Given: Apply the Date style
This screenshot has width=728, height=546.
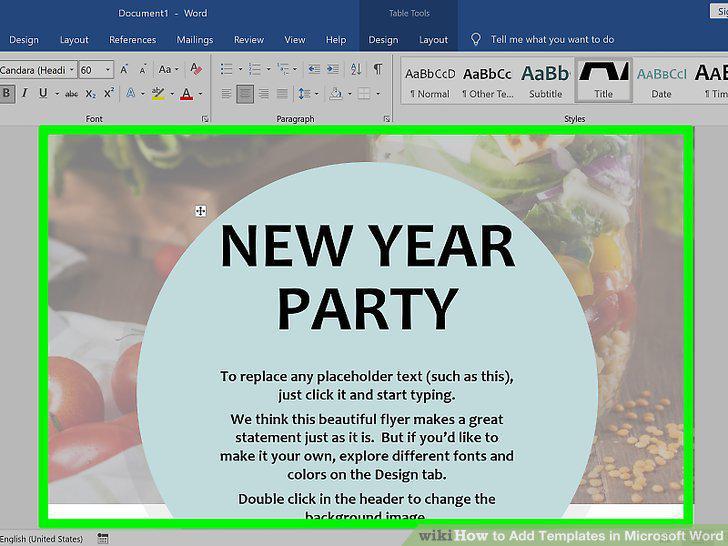Looking at the screenshot, I should [x=661, y=82].
